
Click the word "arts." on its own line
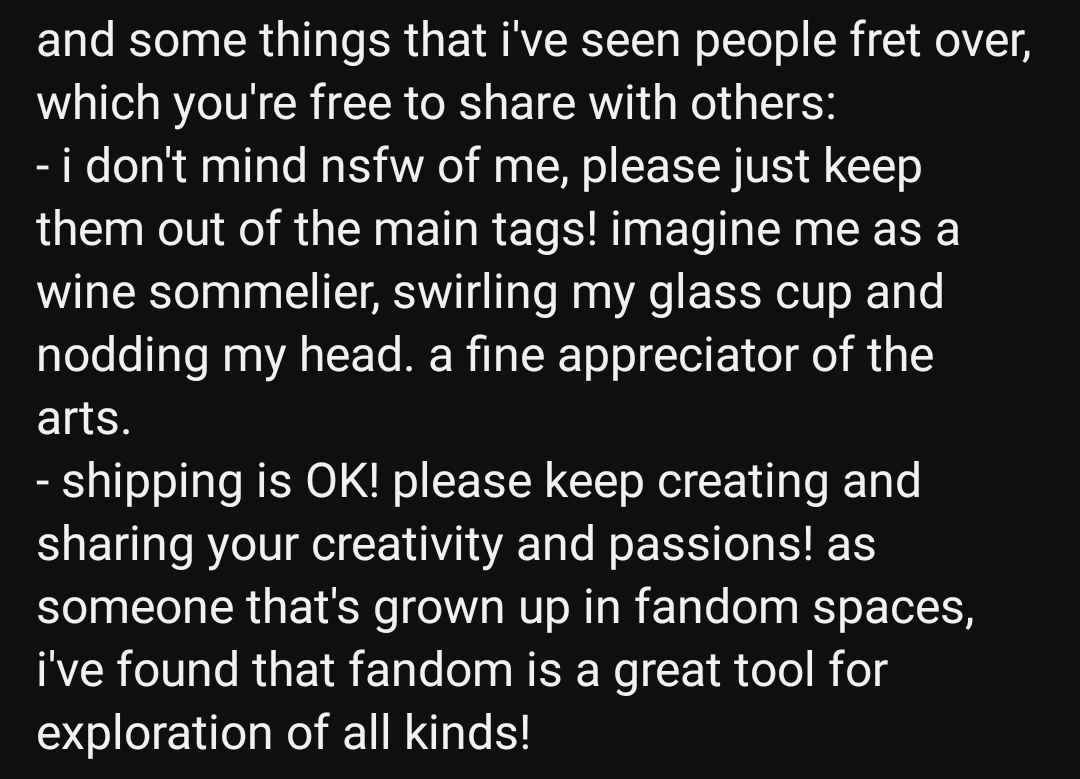[x=84, y=419]
